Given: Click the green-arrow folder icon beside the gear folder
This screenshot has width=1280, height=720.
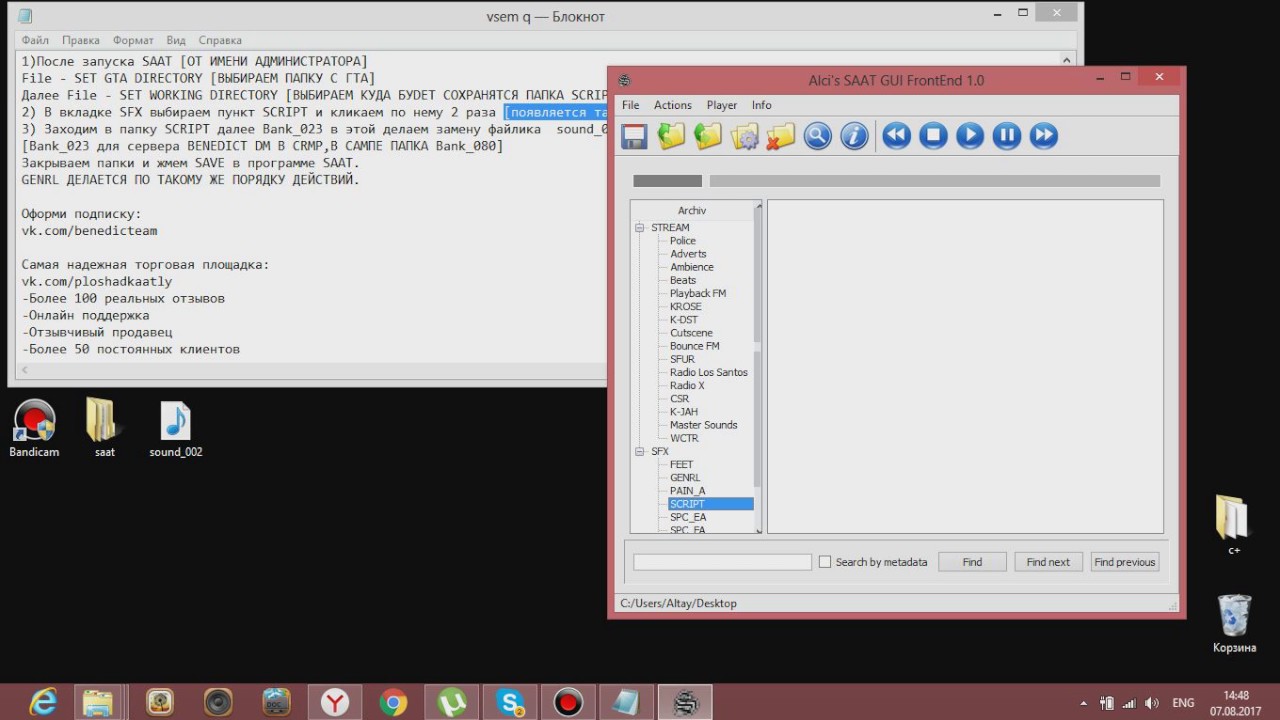Looking at the screenshot, I should click(708, 136).
